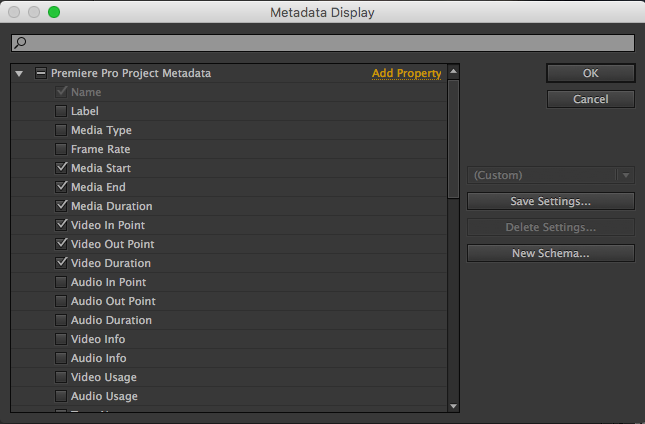
Task: Uncheck Video In Point
Action: [61, 225]
